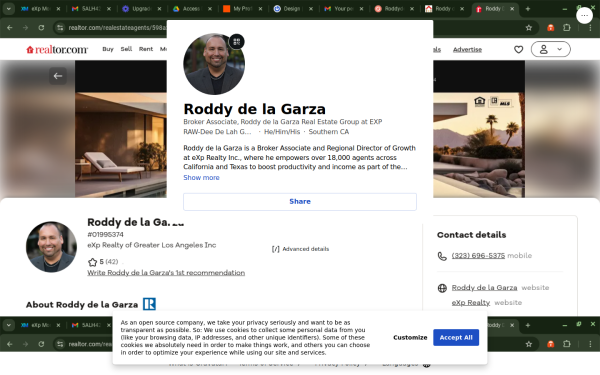The height and width of the screenshot is (375, 600).
Task: Click the About Roddy de la Garza heading
Action: [x=82, y=305]
